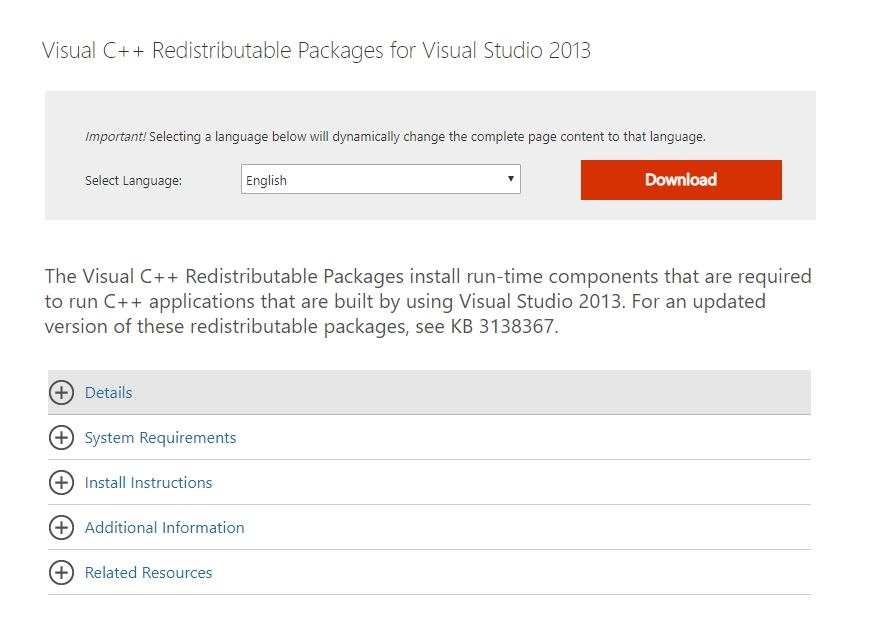This screenshot has width=895, height=622.
Task: Click the plus icon beside Details
Action: click(61, 393)
